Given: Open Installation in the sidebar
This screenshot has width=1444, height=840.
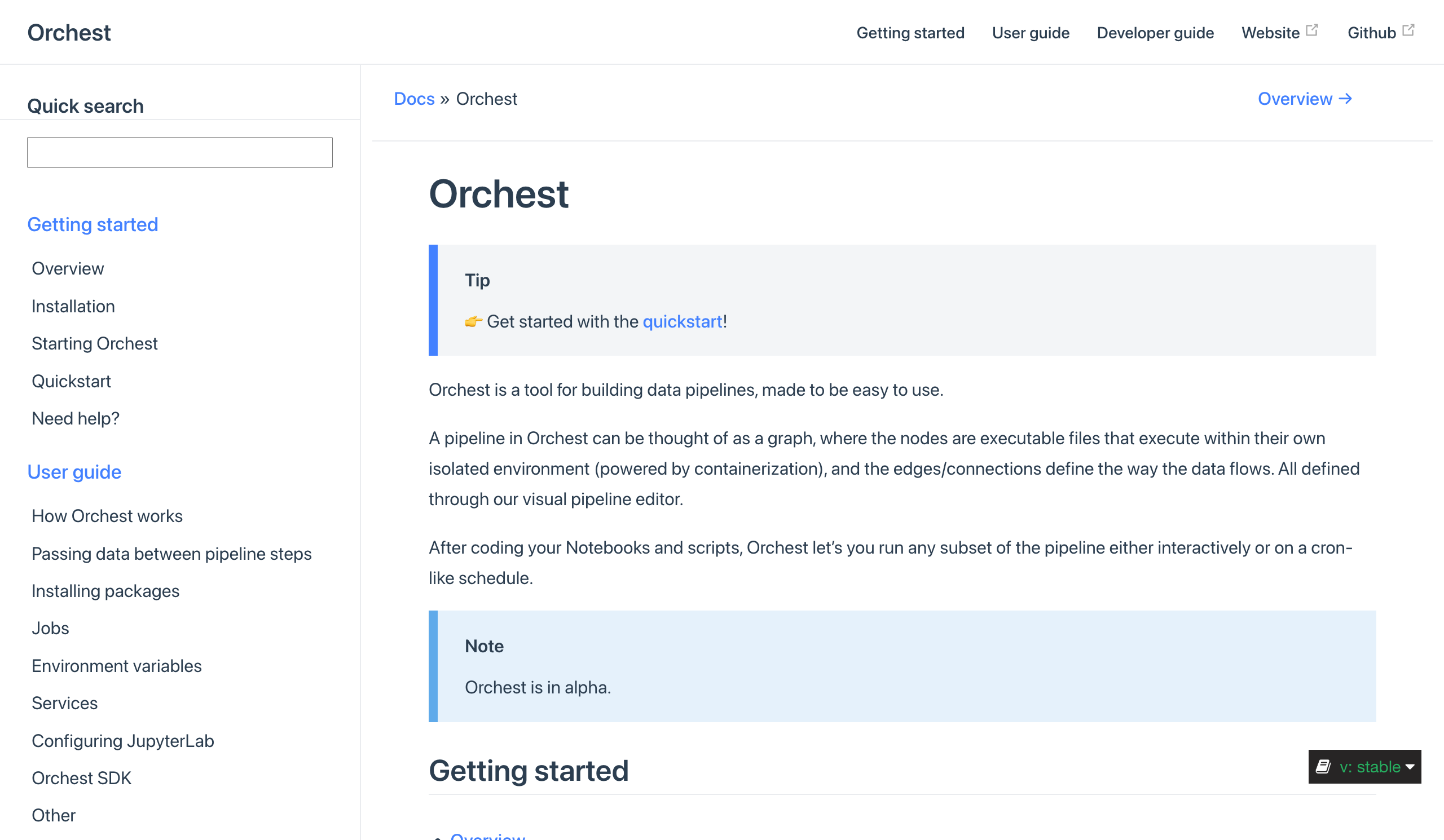Looking at the screenshot, I should pos(73,306).
